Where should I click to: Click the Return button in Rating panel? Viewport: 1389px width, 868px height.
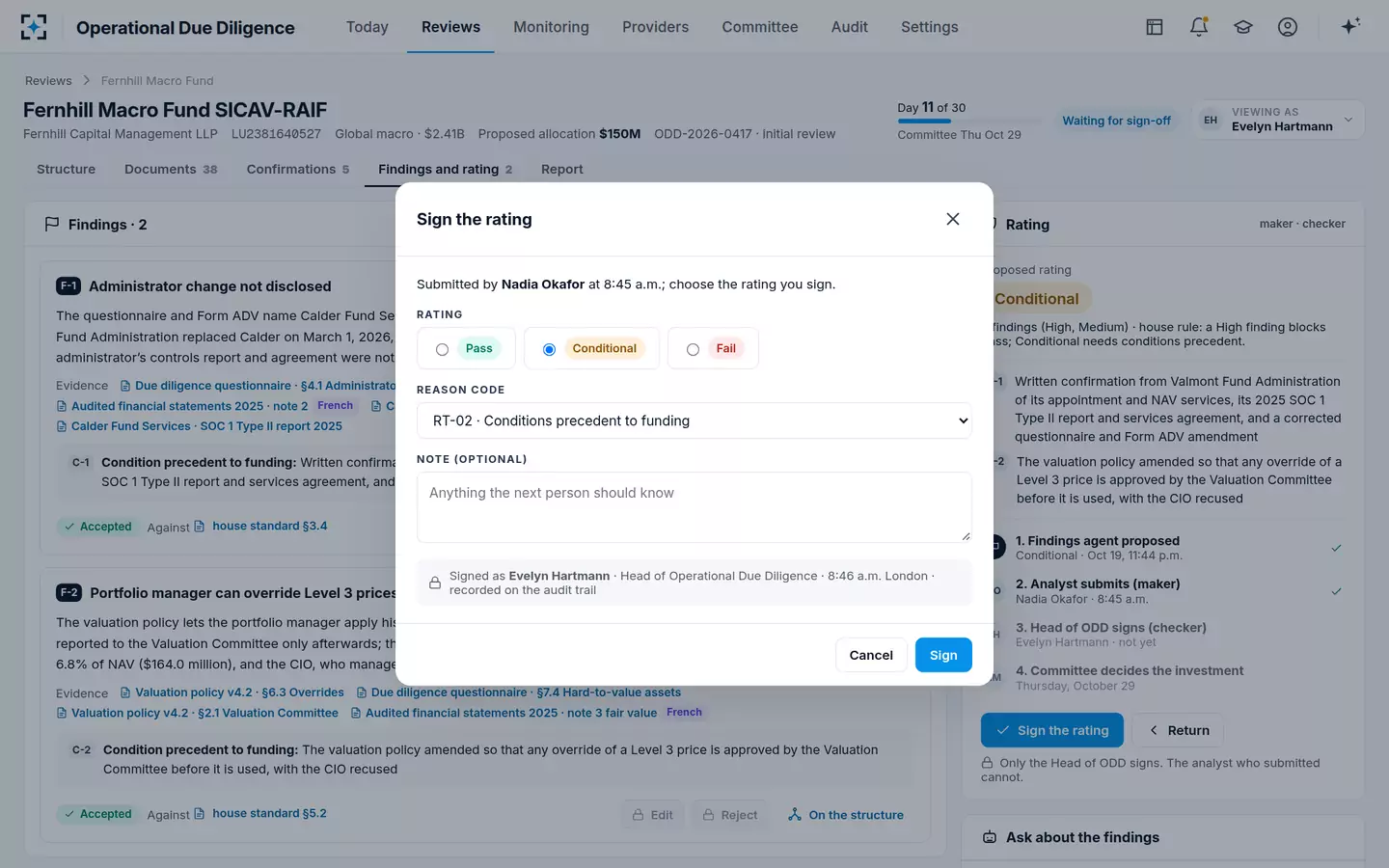coord(1178,730)
